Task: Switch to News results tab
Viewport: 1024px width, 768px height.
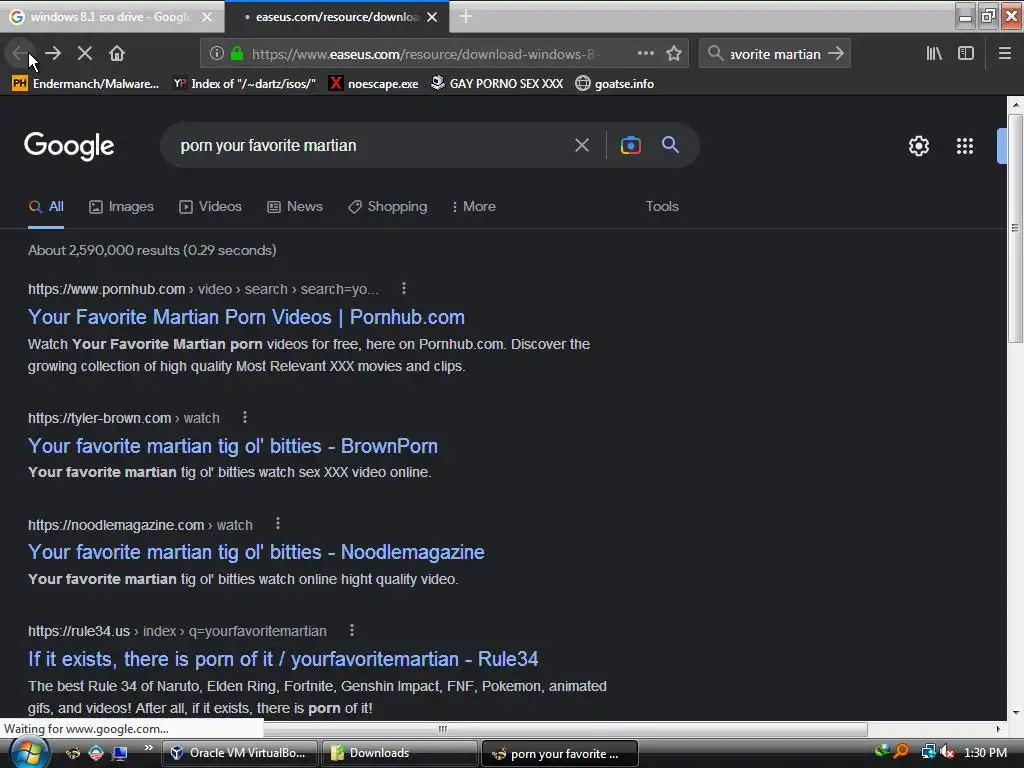Action: 295,206
